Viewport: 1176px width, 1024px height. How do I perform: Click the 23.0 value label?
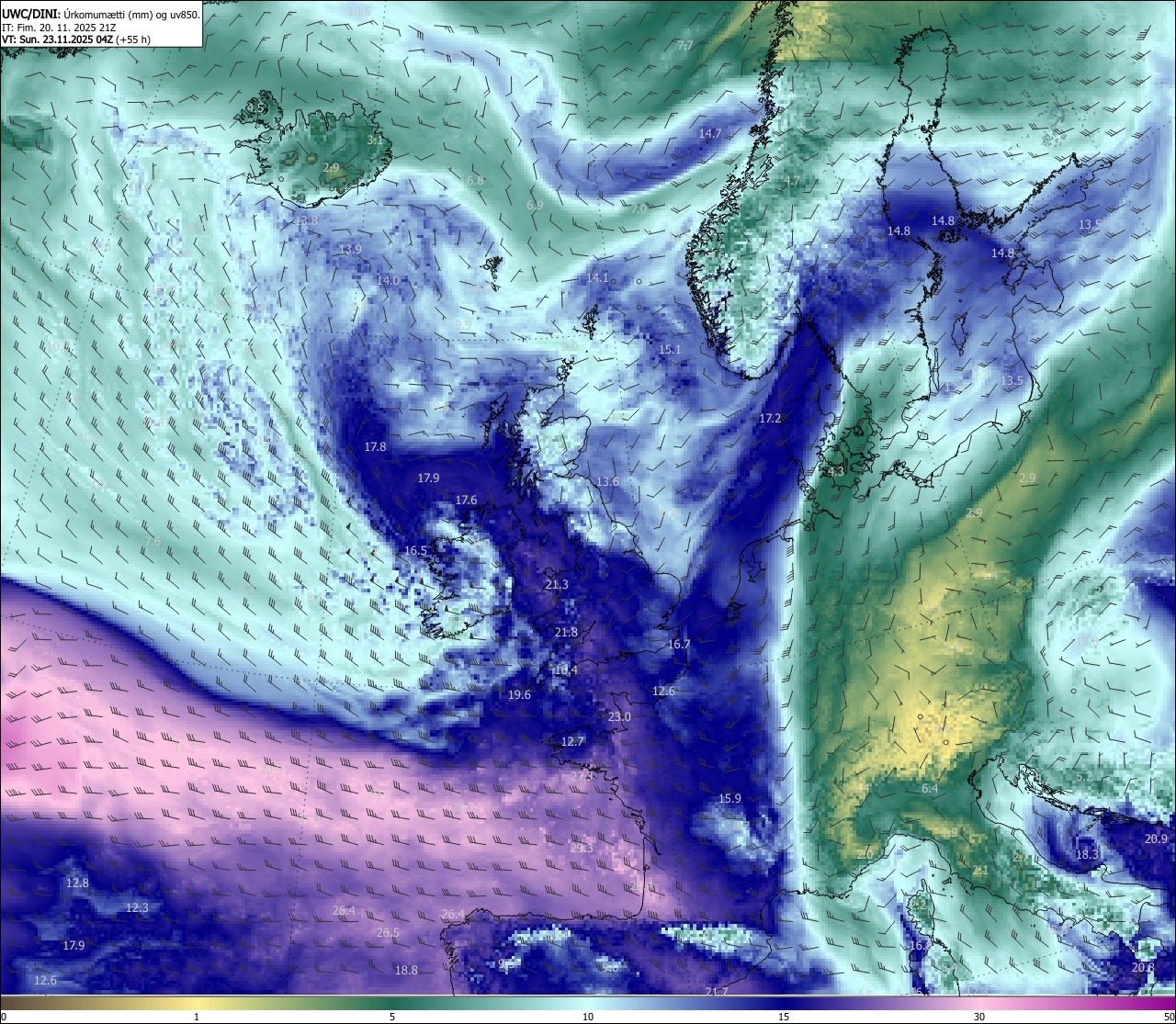point(619,717)
